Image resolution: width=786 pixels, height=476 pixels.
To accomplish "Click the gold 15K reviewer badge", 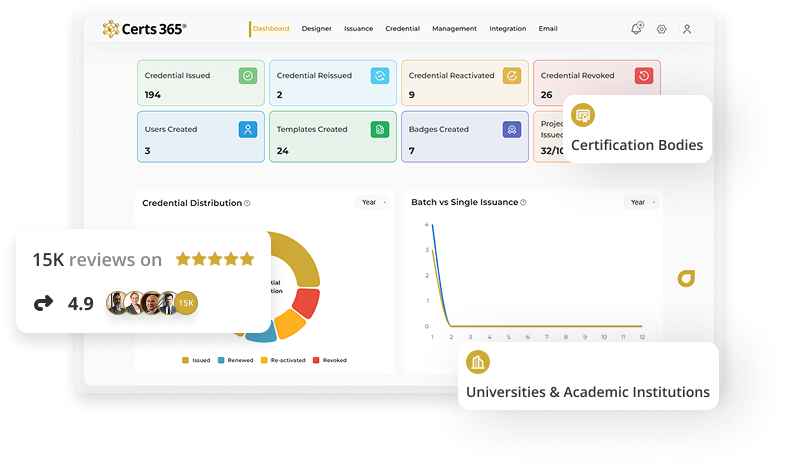I will (x=186, y=303).
